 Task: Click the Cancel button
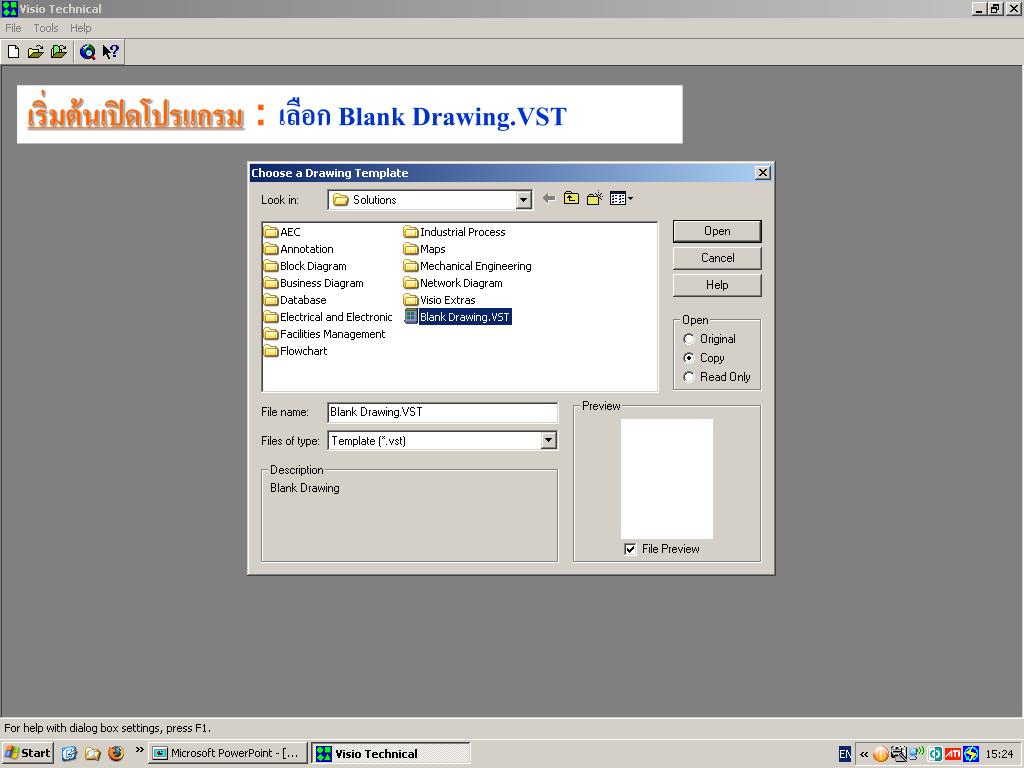pos(717,258)
